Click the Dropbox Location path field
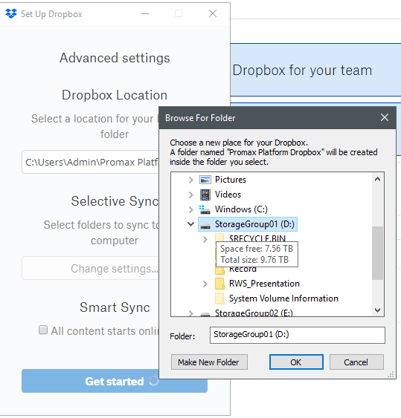The width and height of the screenshot is (401, 418). [x=90, y=162]
